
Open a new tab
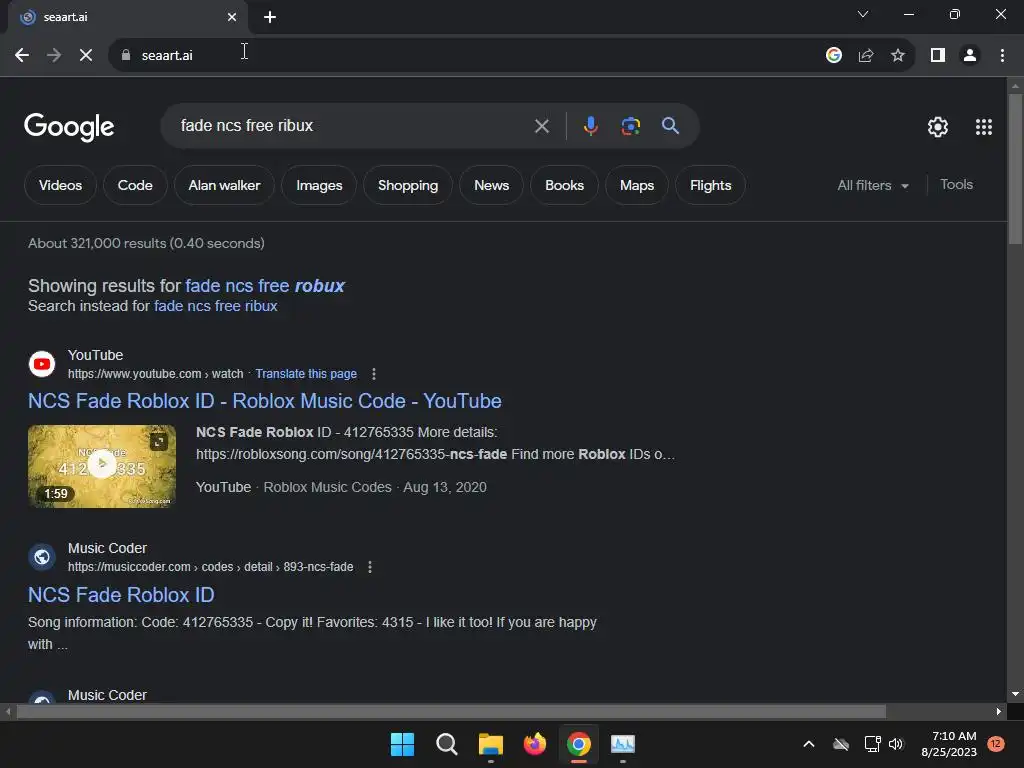270,17
